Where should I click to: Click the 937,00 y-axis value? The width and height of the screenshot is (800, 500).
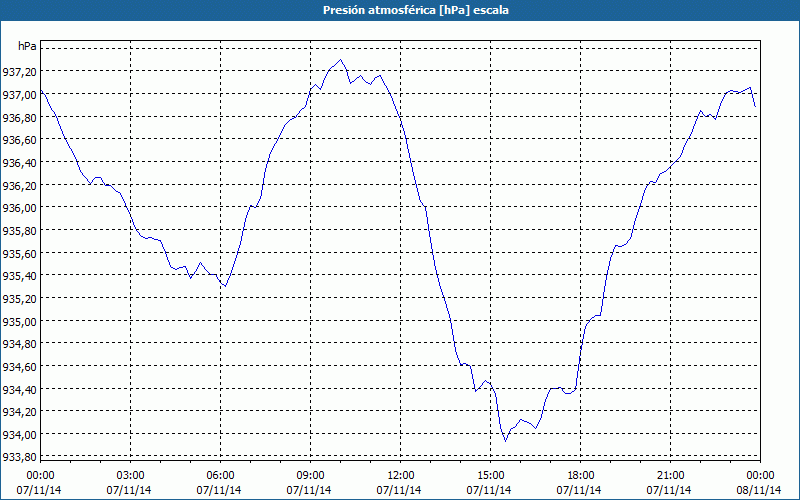tap(19, 95)
